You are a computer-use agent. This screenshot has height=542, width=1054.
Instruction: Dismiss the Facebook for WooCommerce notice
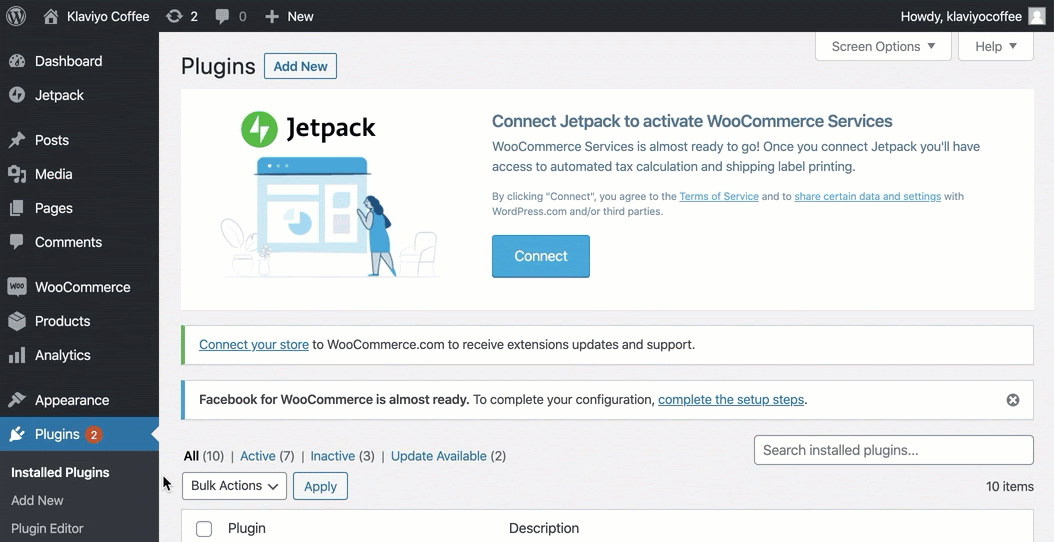point(1012,400)
